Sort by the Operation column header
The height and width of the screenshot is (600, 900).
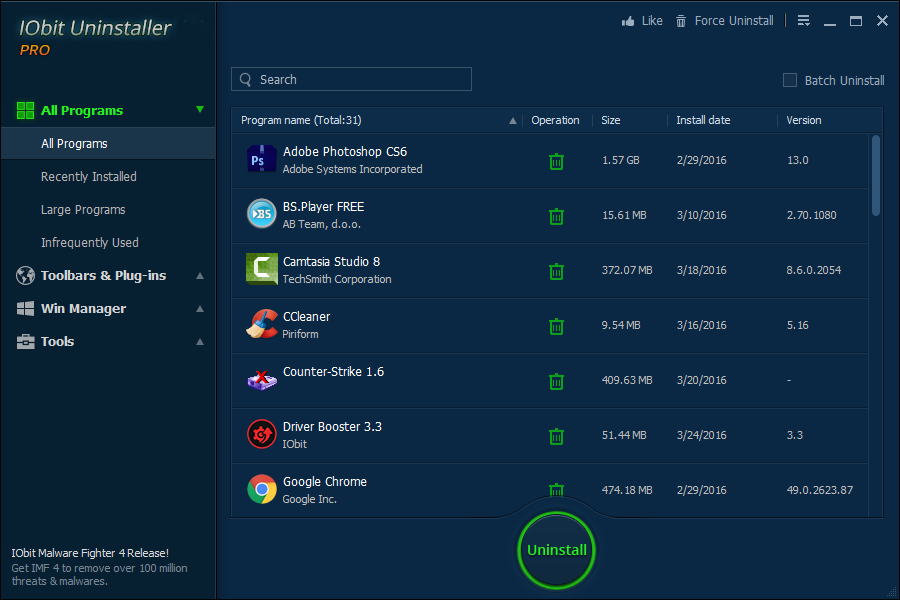tap(555, 120)
